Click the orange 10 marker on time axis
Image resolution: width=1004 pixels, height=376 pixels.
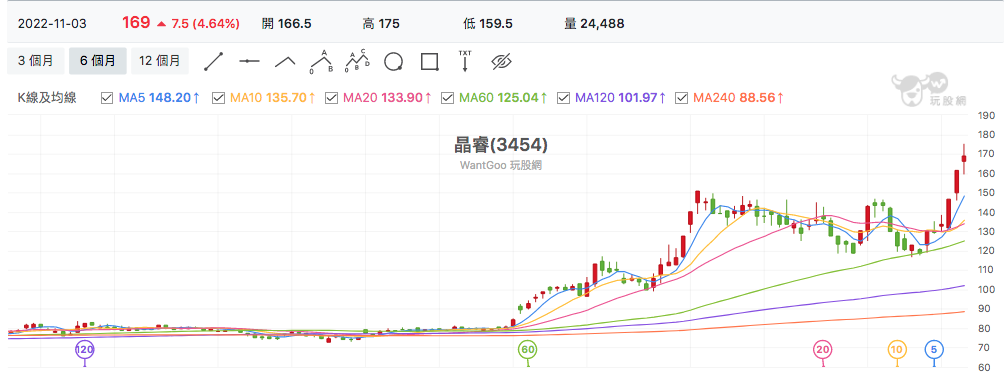(x=896, y=350)
